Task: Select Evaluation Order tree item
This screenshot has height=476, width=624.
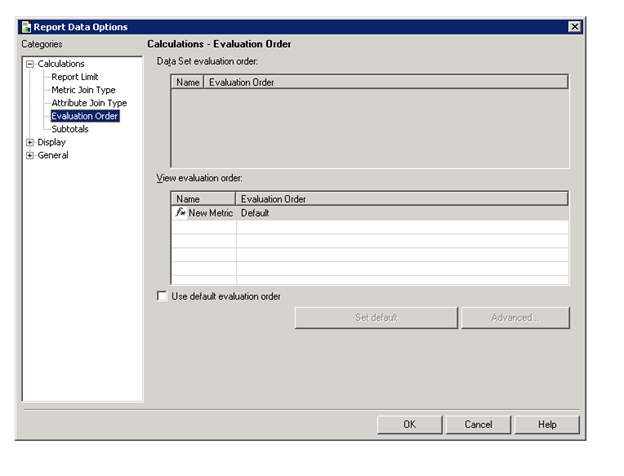Action: point(85,116)
